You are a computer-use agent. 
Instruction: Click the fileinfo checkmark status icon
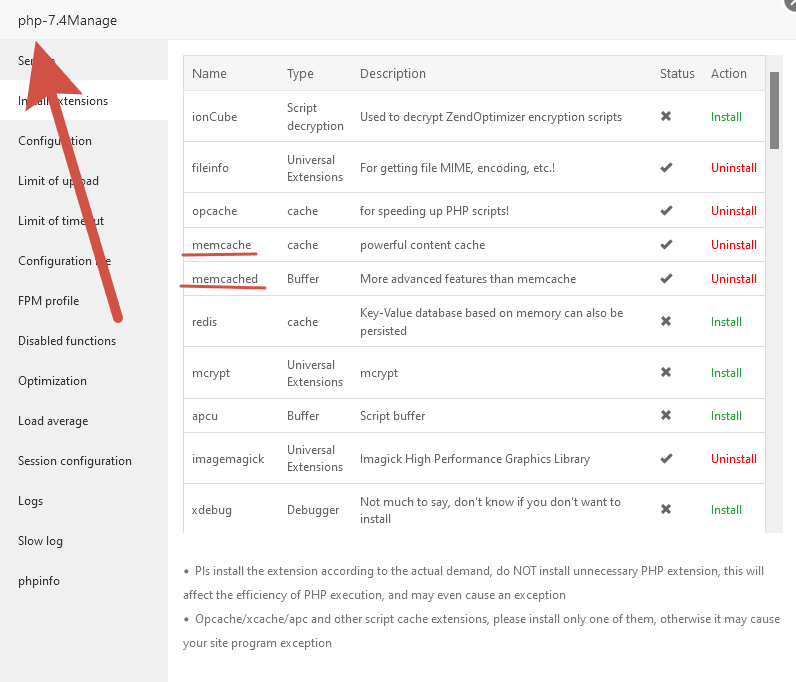click(x=666, y=168)
